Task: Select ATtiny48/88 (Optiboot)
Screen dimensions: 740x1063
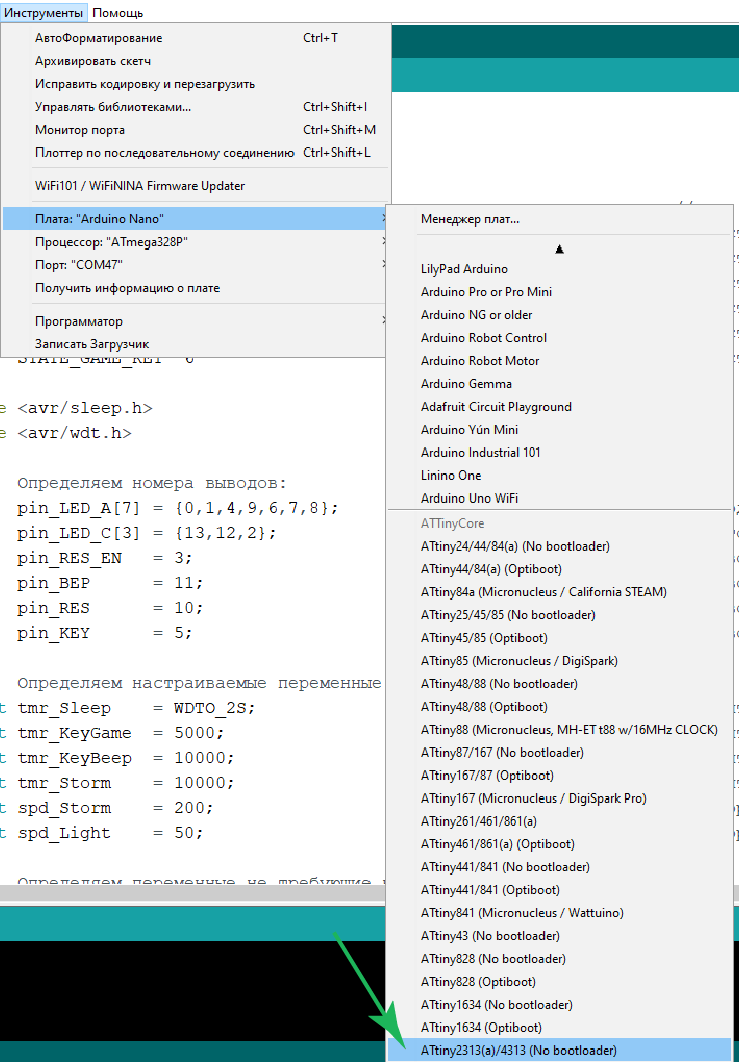Action: (x=560, y=707)
